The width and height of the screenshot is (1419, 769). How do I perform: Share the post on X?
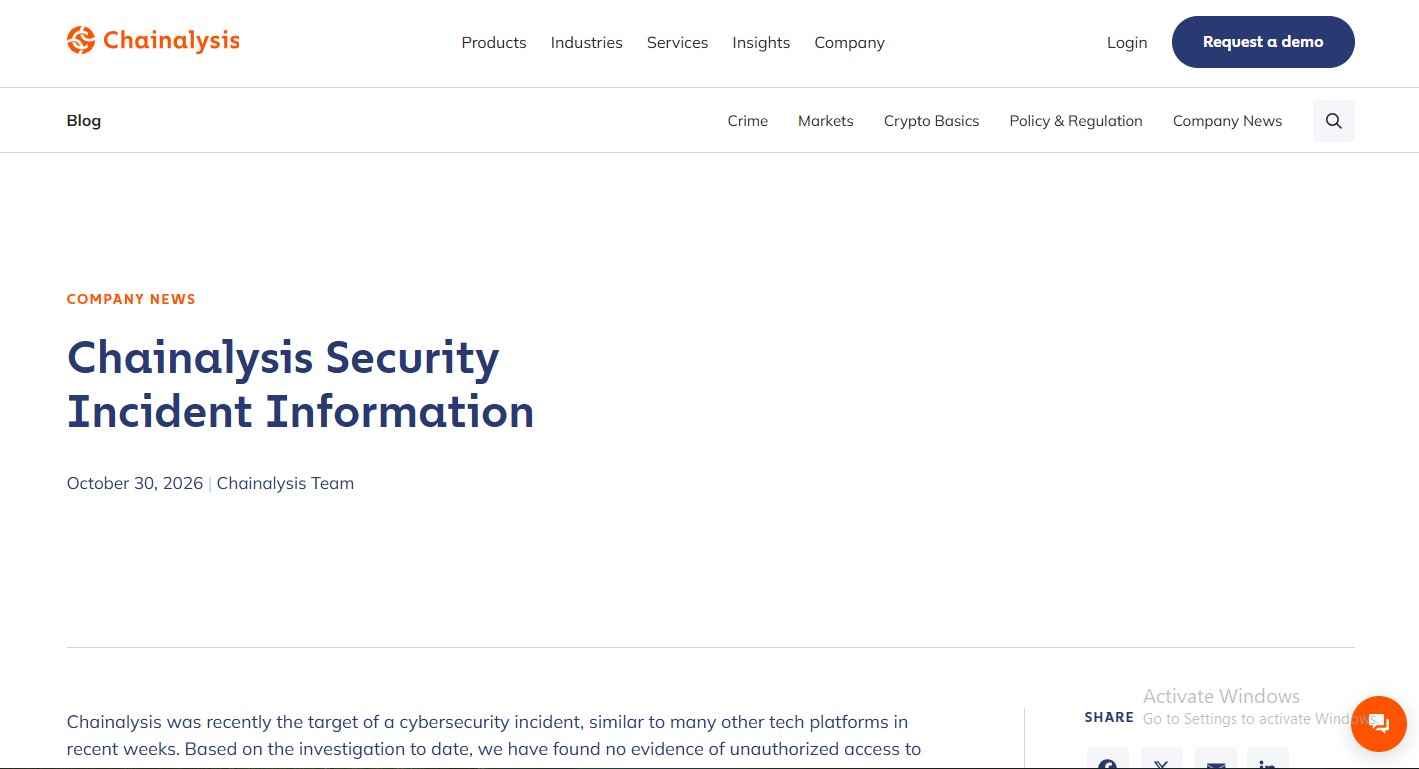tap(1161, 759)
